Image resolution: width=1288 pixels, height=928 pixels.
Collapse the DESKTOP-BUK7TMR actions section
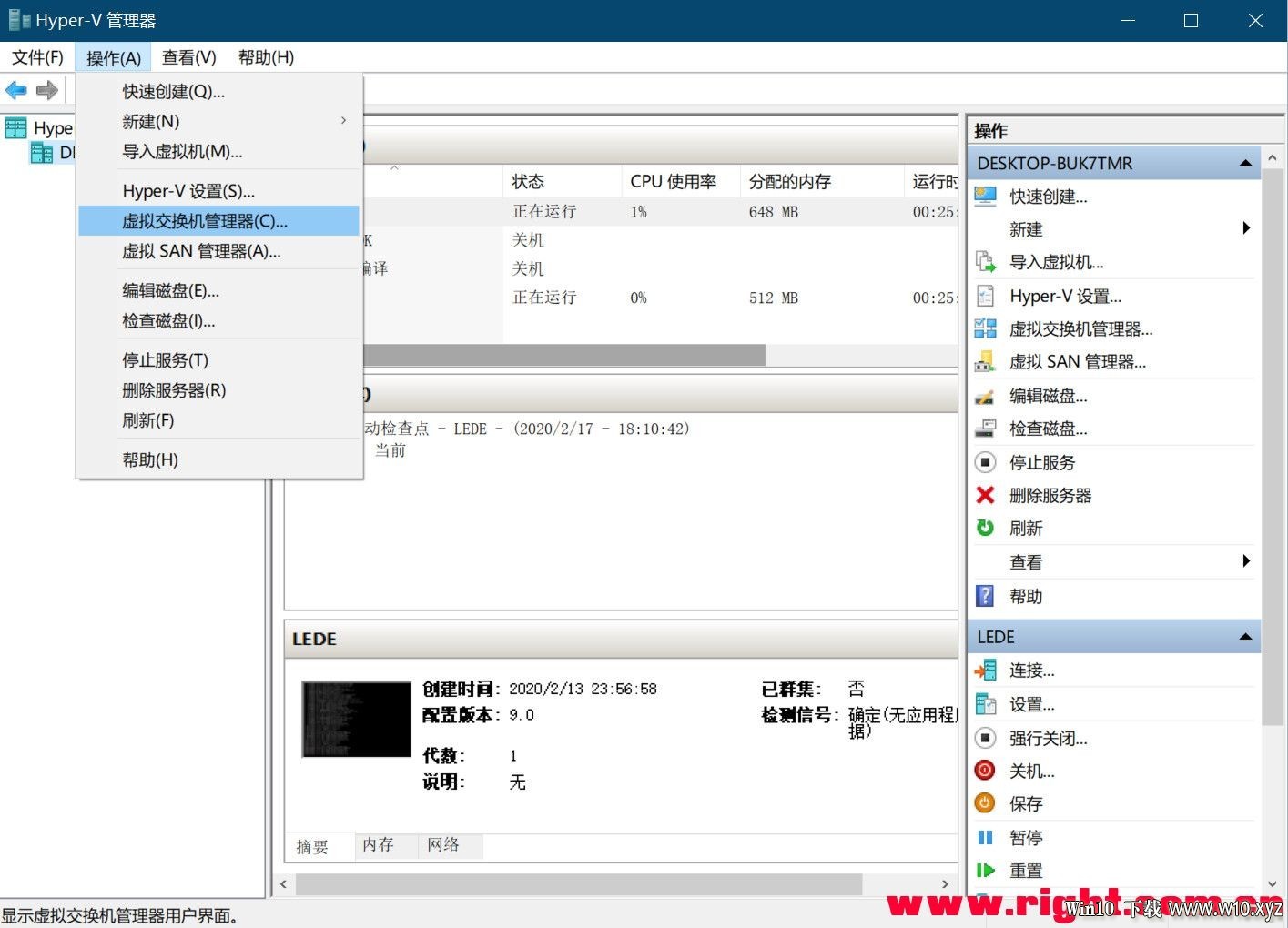1245,163
